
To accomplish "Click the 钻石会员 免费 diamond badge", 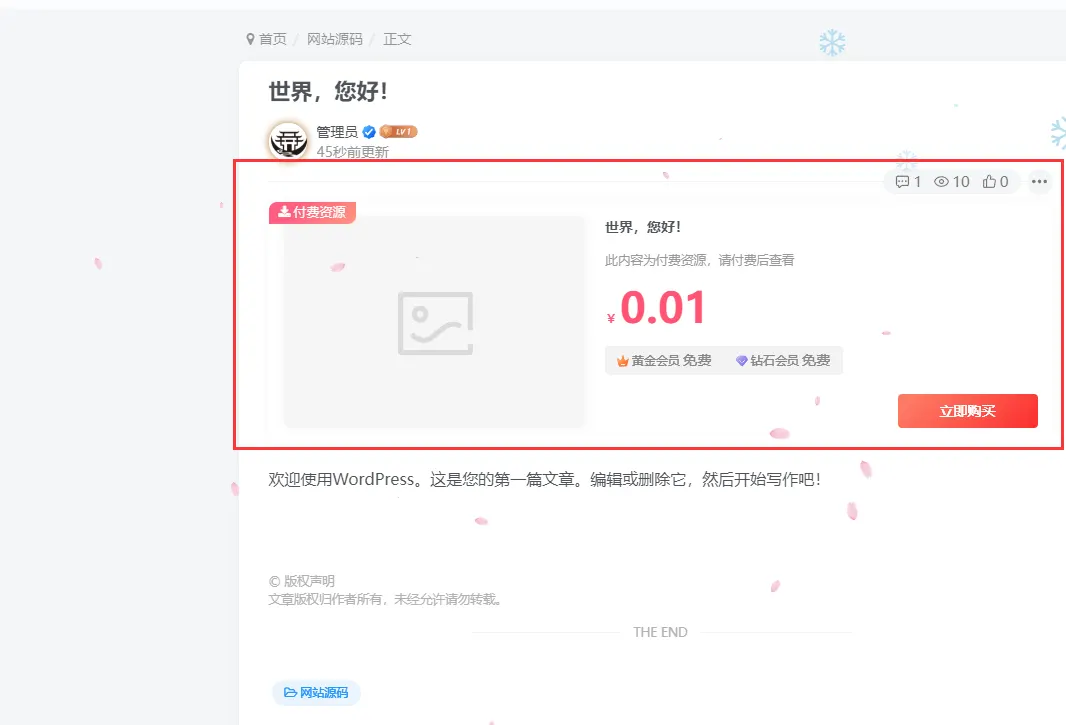I will click(783, 360).
